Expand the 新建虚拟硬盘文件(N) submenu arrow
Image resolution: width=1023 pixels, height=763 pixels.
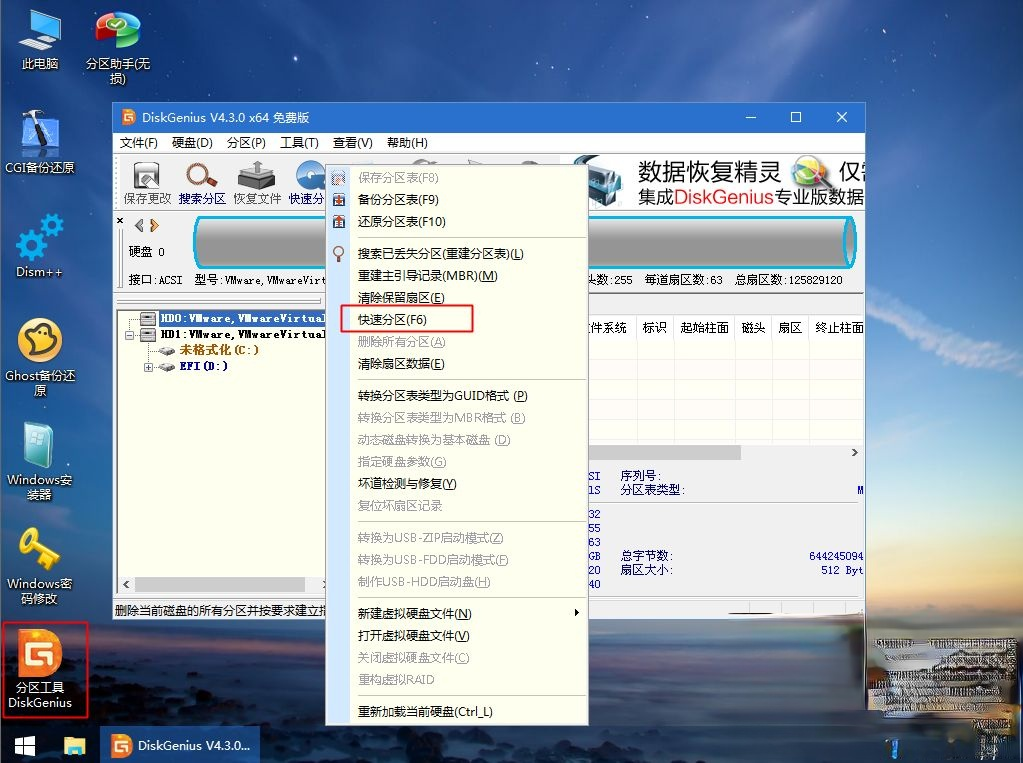click(x=577, y=613)
